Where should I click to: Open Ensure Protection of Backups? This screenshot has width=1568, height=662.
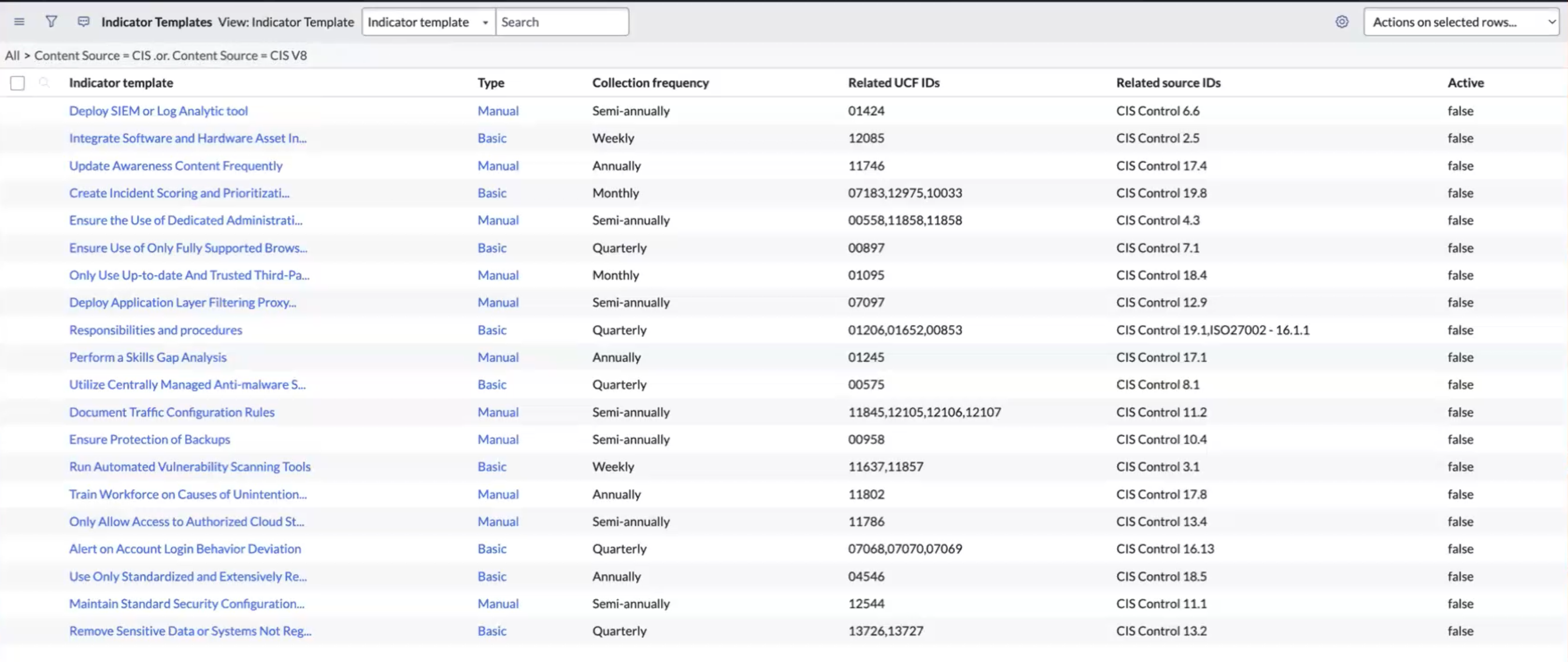149,440
